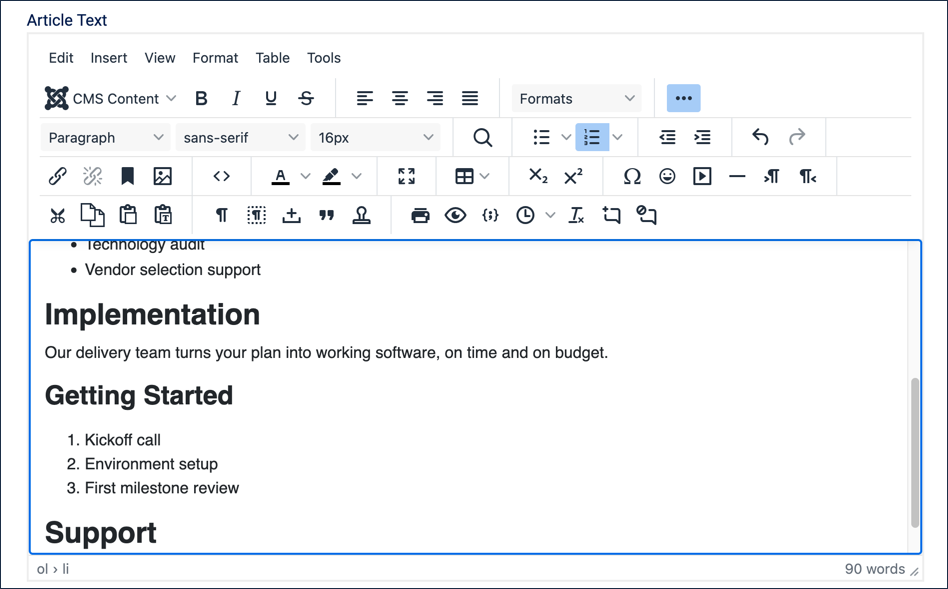
Task: Expand numbered list style options arrow
Action: (617, 137)
